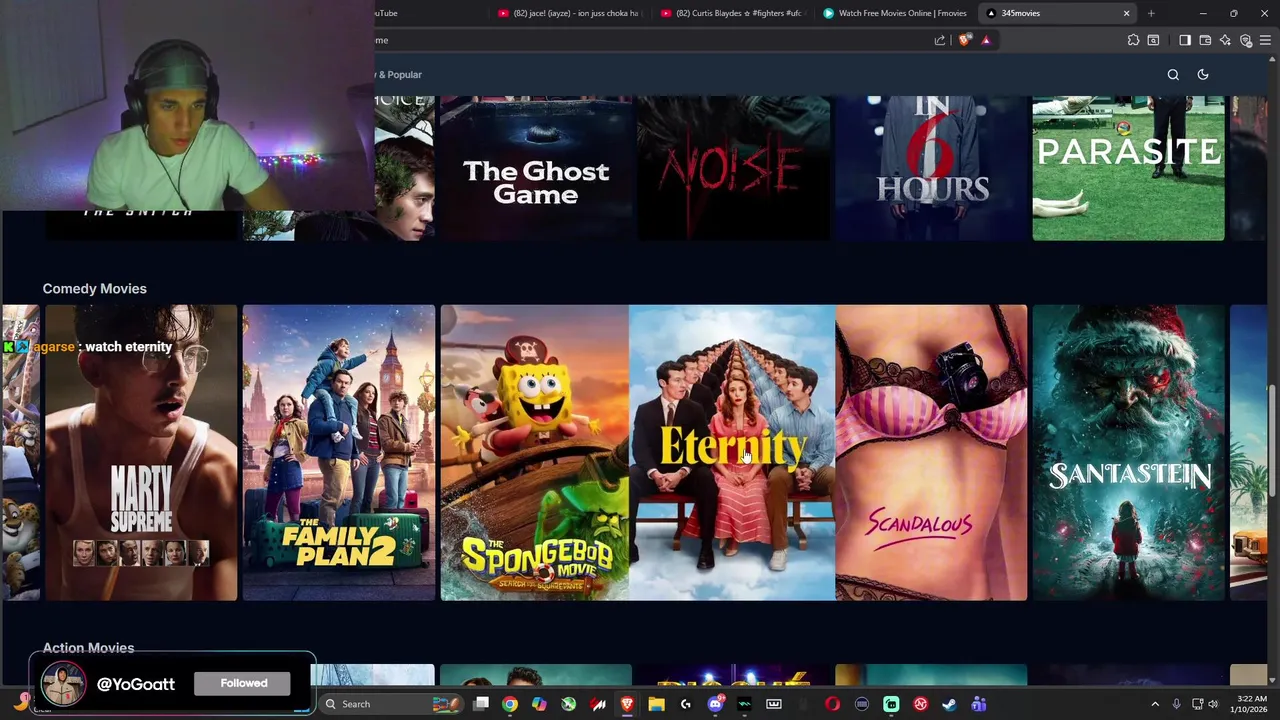This screenshot has height=720, width=1280.
Task: Open the Scandalous movie poster
Action: point(931,452)
